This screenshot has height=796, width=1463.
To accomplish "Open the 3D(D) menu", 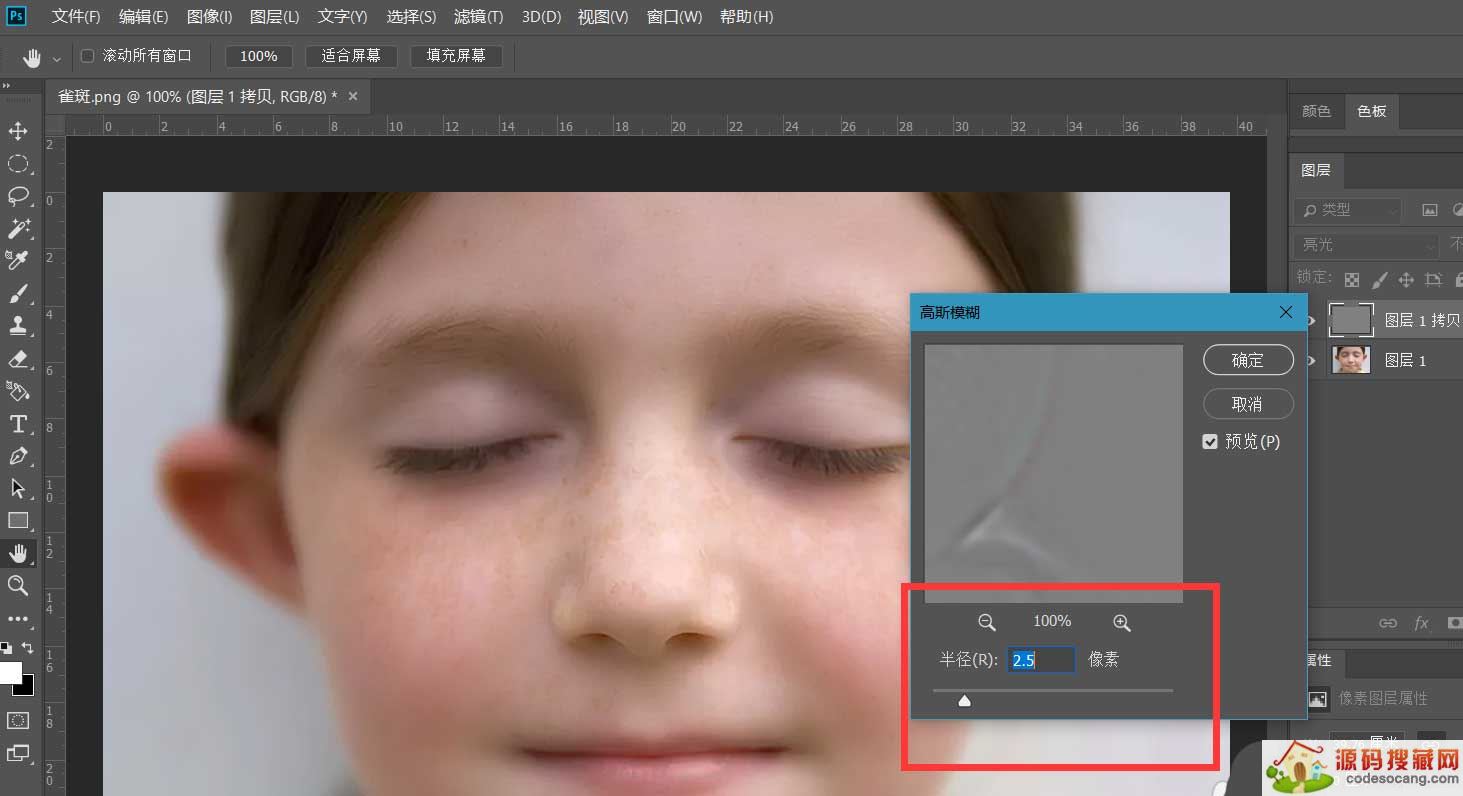I will (x=541, y=17).
